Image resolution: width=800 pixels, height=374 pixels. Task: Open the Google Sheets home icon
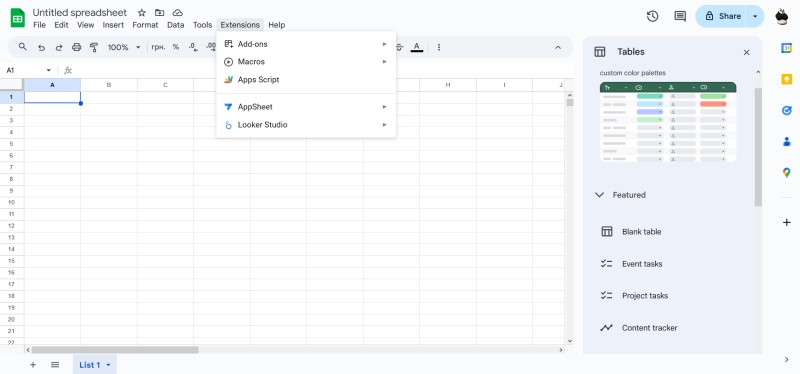(18, 18)
